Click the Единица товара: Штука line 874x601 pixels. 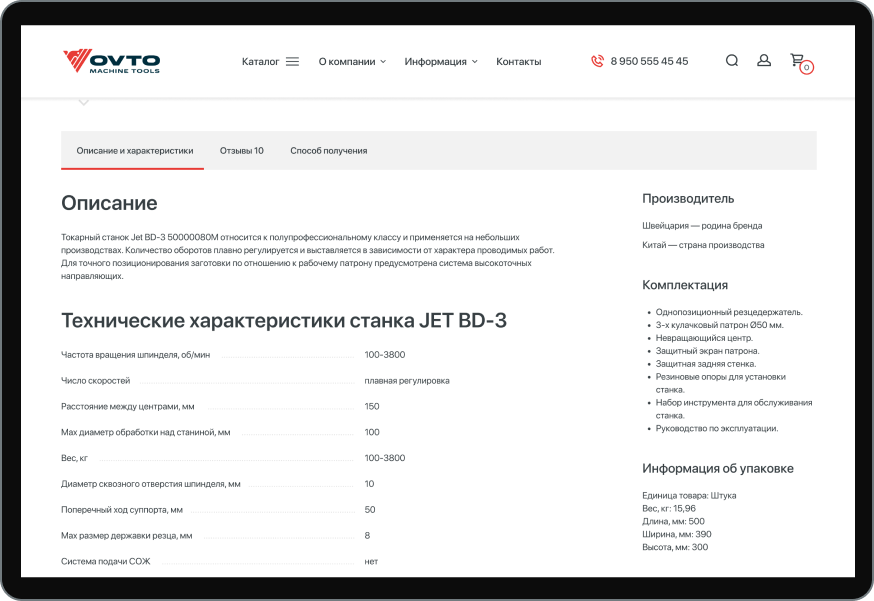click(689, 495)
